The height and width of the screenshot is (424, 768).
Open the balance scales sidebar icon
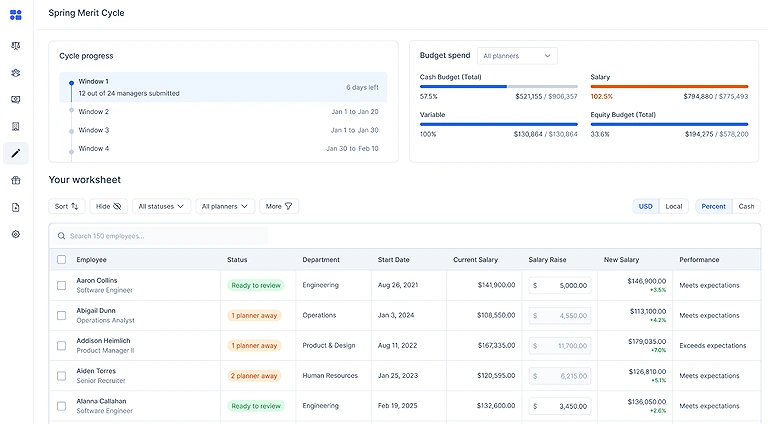16,46
